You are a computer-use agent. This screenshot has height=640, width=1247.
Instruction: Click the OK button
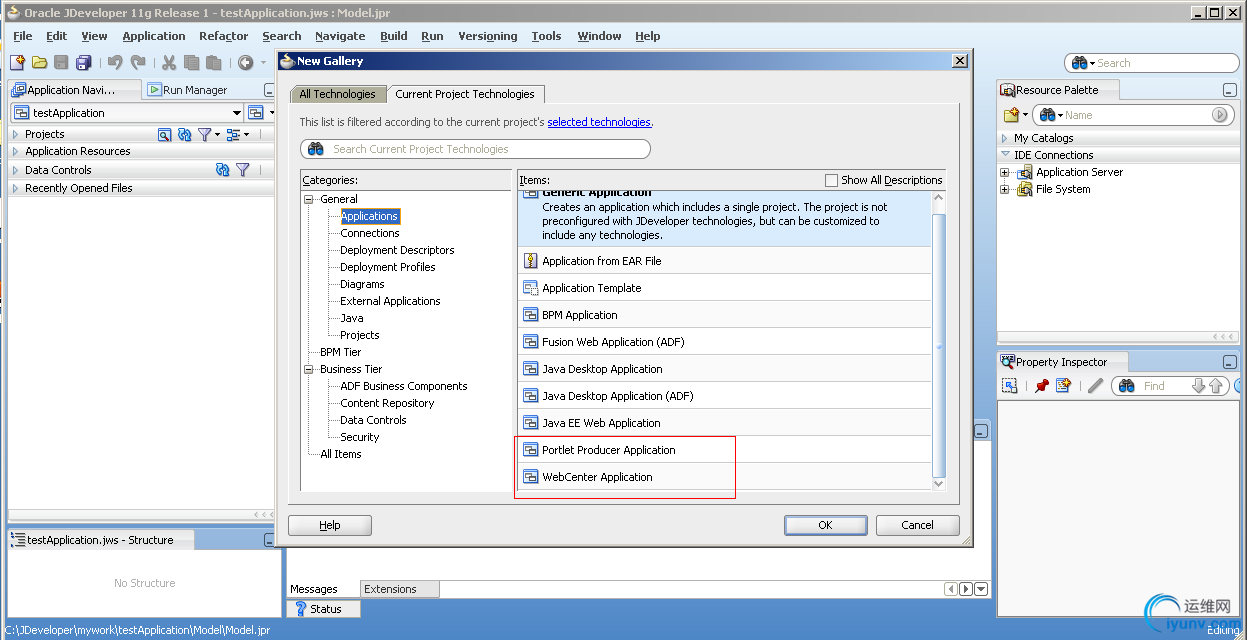[825, 525]
